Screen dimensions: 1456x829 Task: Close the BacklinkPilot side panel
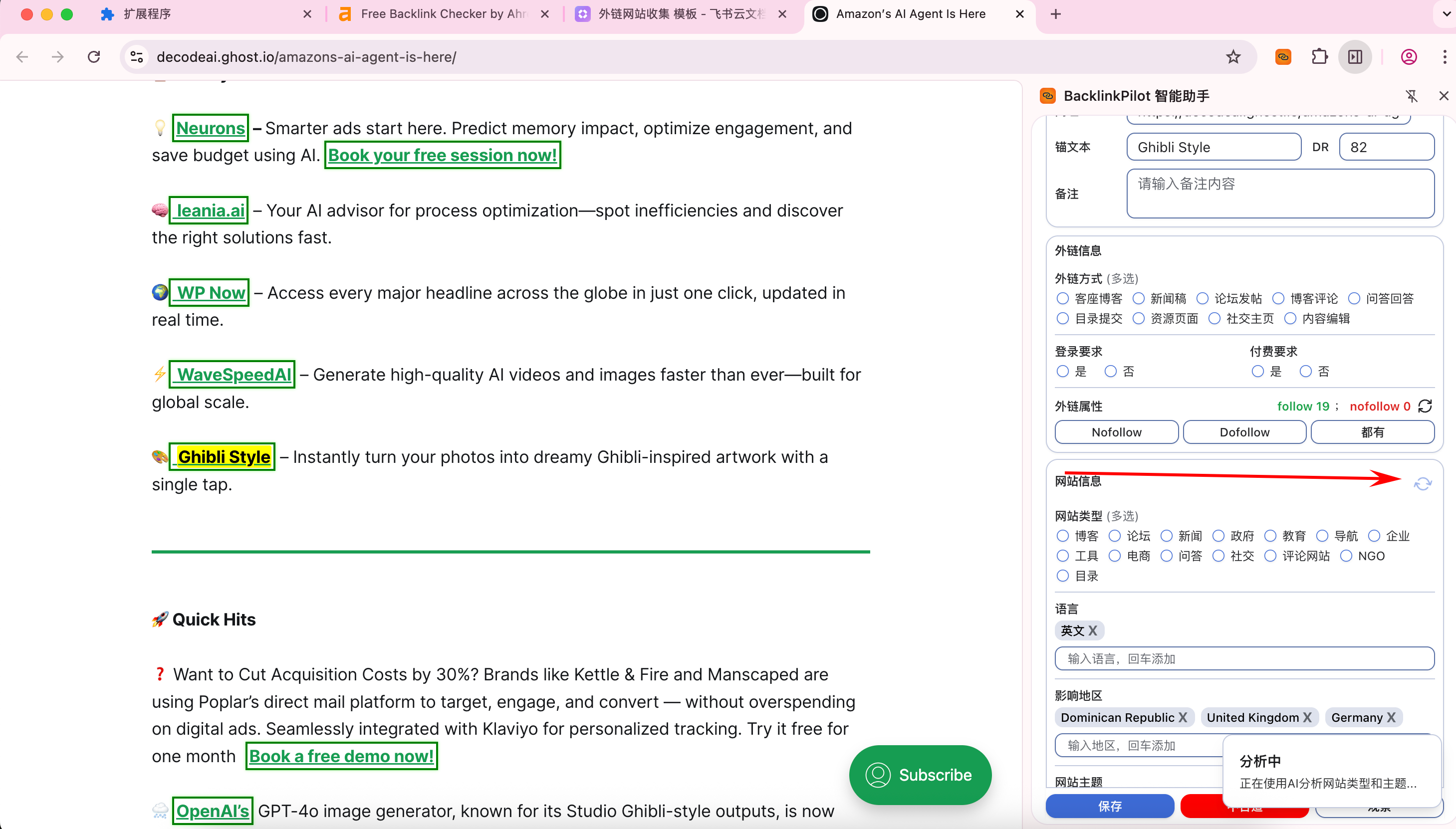(1444, 96)
